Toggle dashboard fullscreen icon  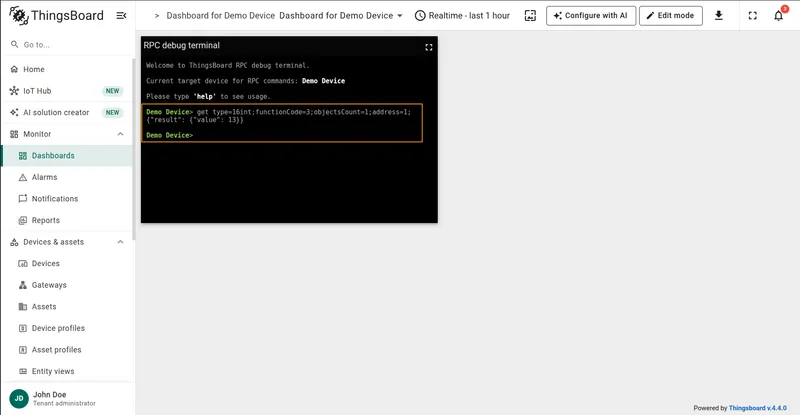tap(753, 16)
